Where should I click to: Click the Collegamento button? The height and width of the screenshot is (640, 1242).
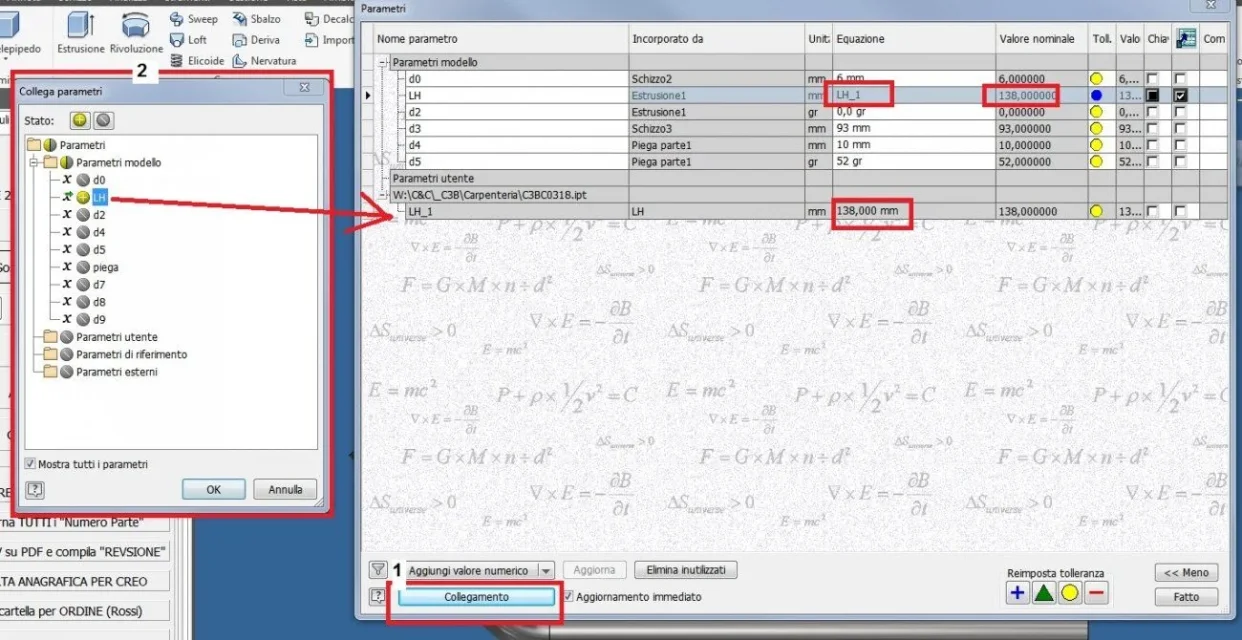tap(476, 597)
